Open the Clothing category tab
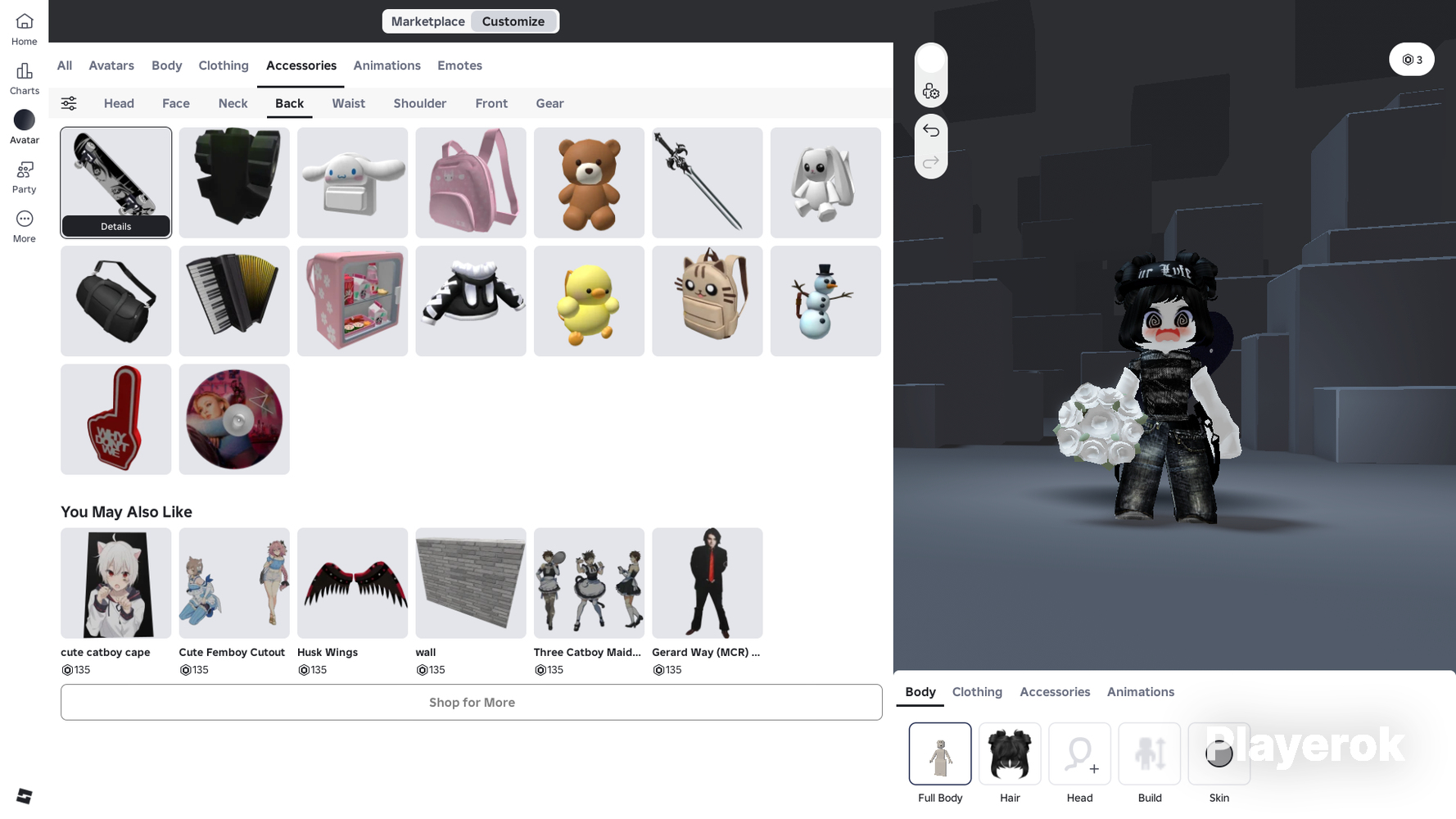1456x819 pixels. (x=223, y=66)
